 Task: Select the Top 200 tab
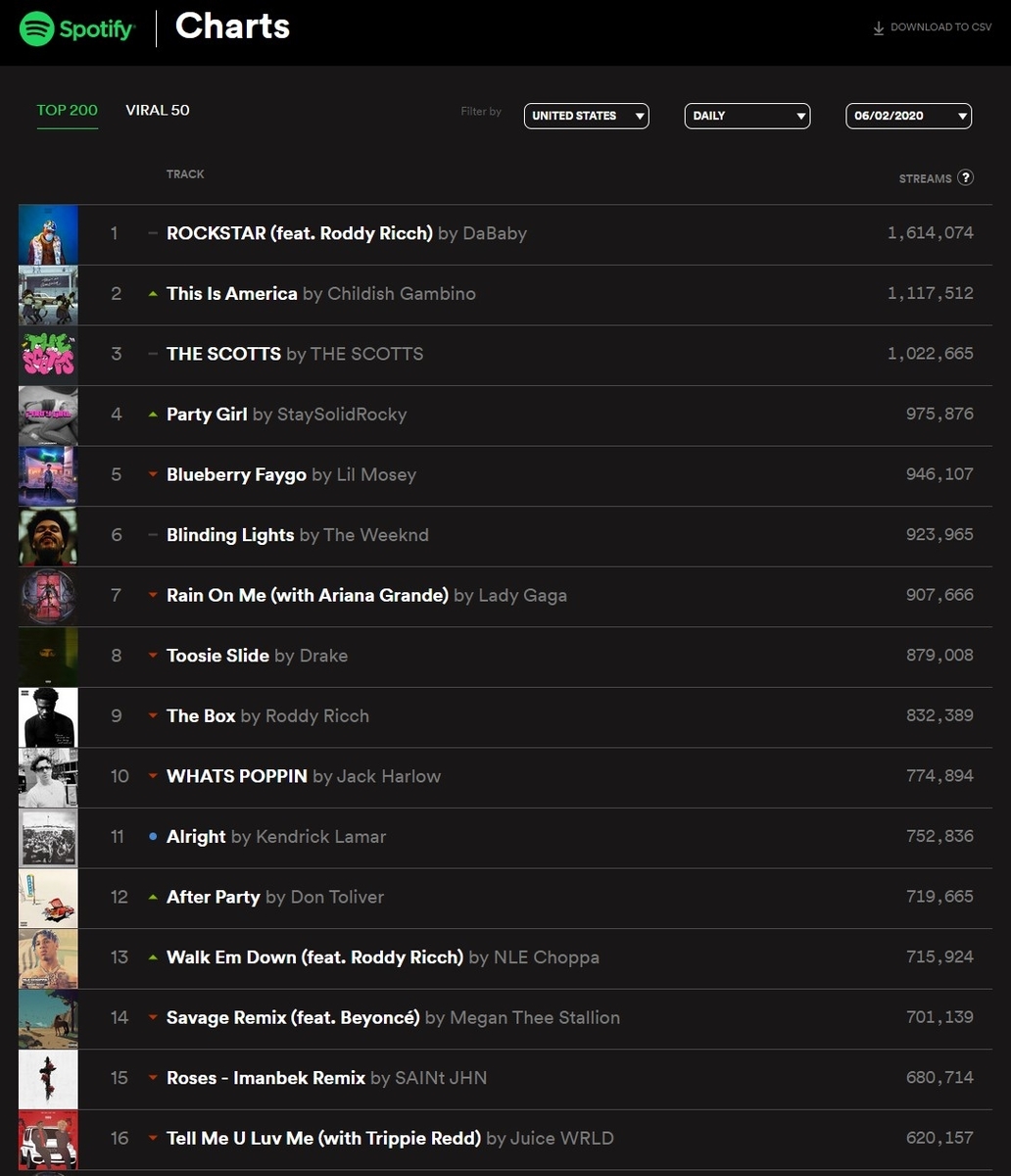[68, 110]
